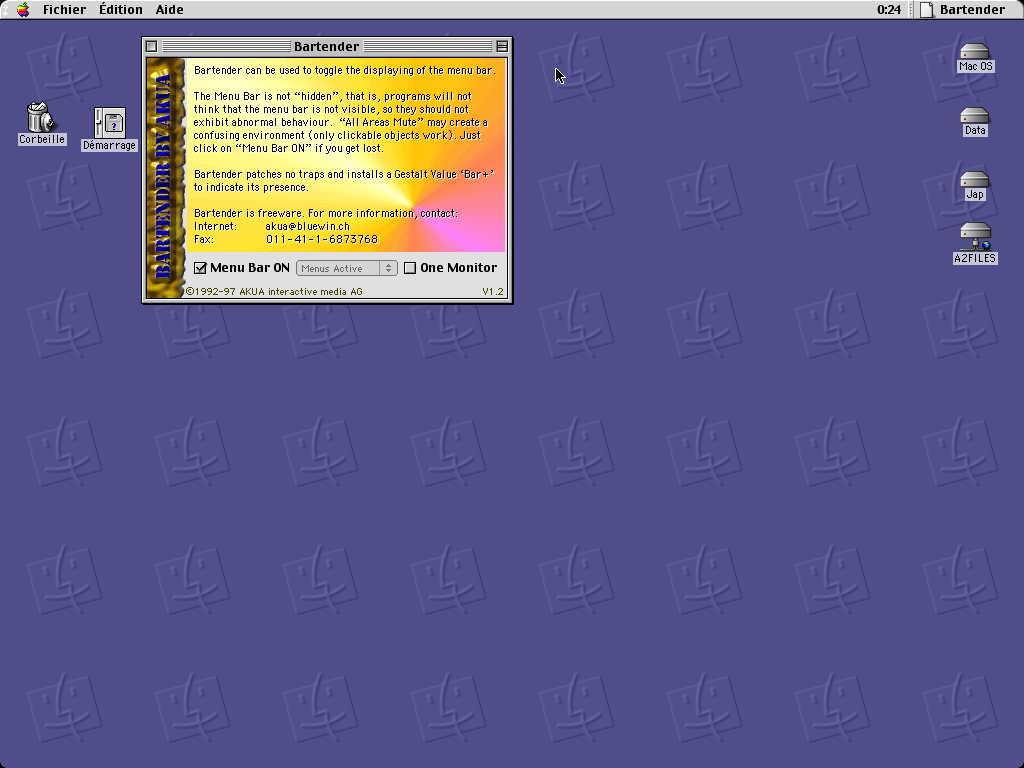This screenshot has height=768, width=1024.
Task: Click the ©1992-97 AKUA copyright text
Action: 274,292
